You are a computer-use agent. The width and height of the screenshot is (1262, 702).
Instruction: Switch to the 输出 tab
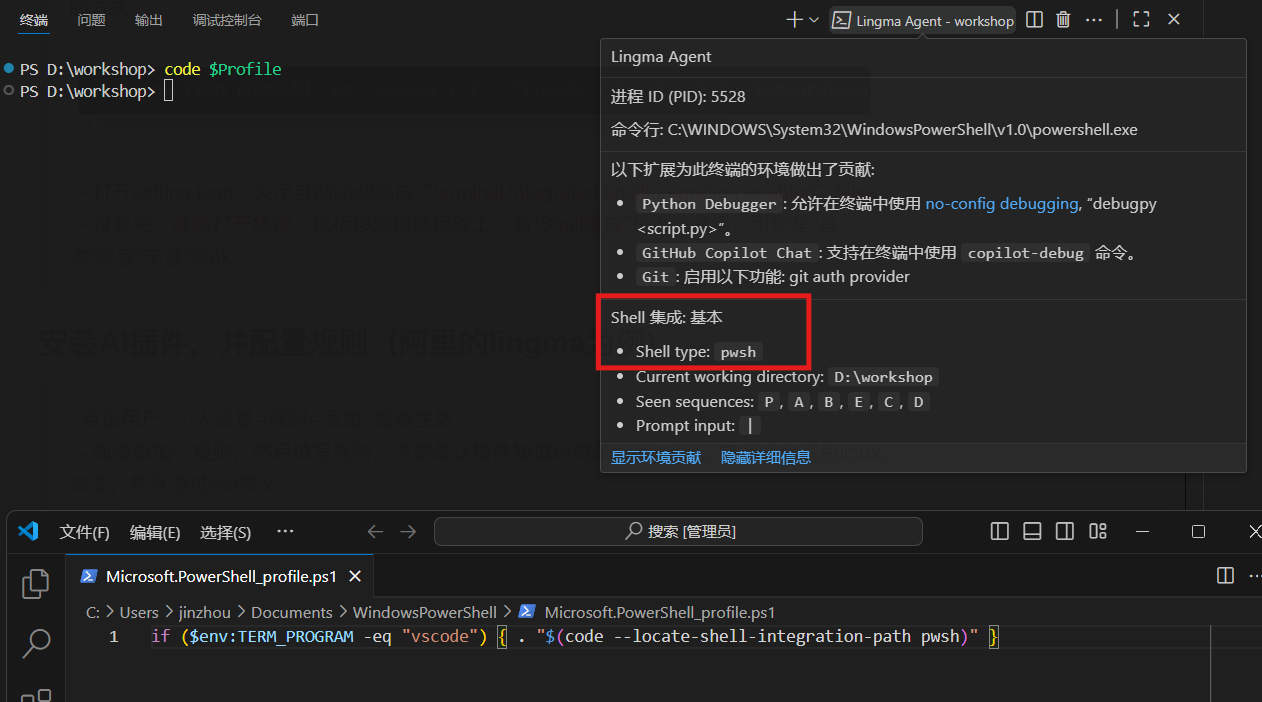(x=148, y=19)
